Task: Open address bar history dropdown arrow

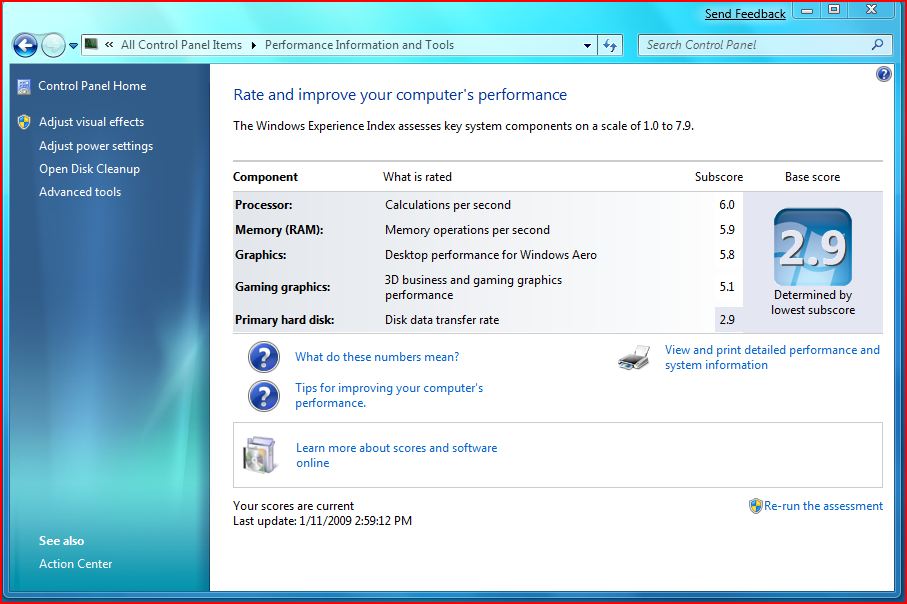Action: pos(587,45)
